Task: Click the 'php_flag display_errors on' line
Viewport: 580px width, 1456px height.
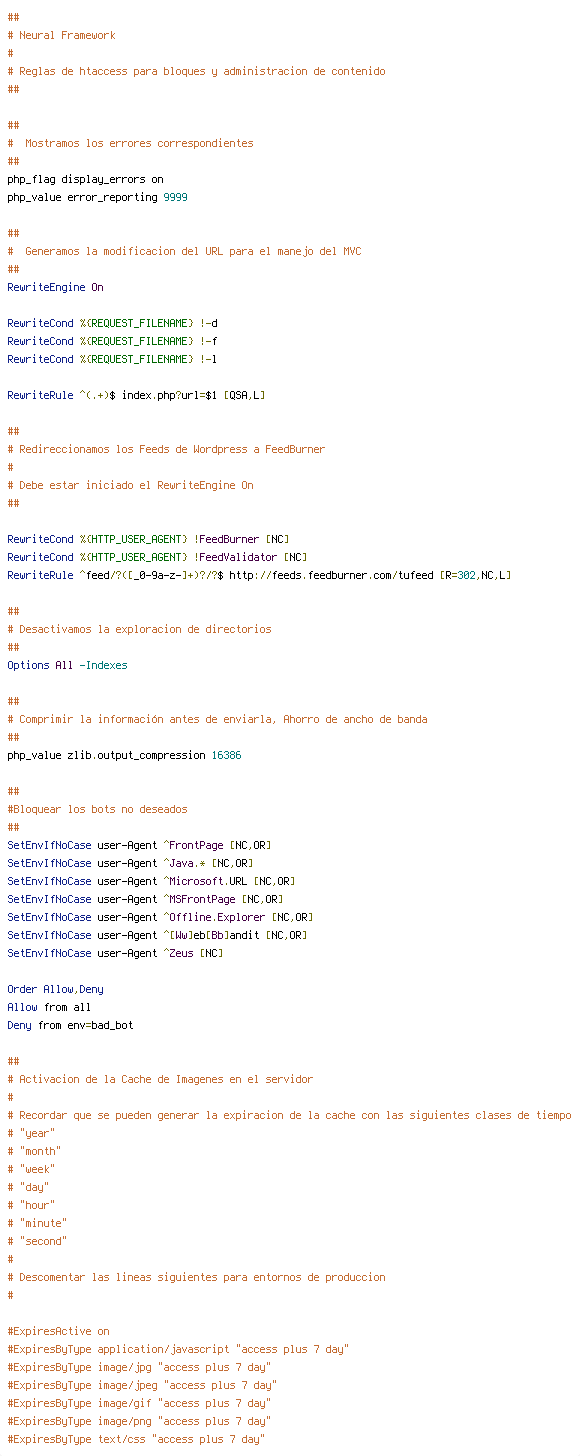Action: (85, 179)
